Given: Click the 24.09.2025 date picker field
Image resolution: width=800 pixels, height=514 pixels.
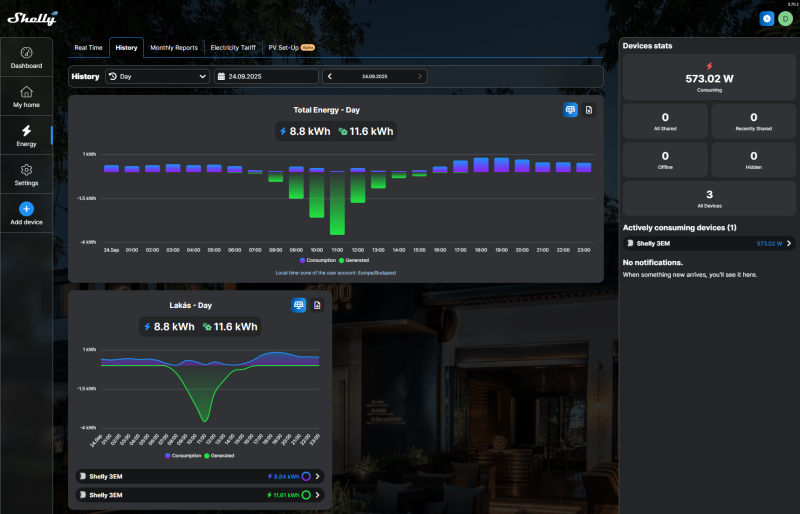Looking at the screenshot, I should 266,77.
